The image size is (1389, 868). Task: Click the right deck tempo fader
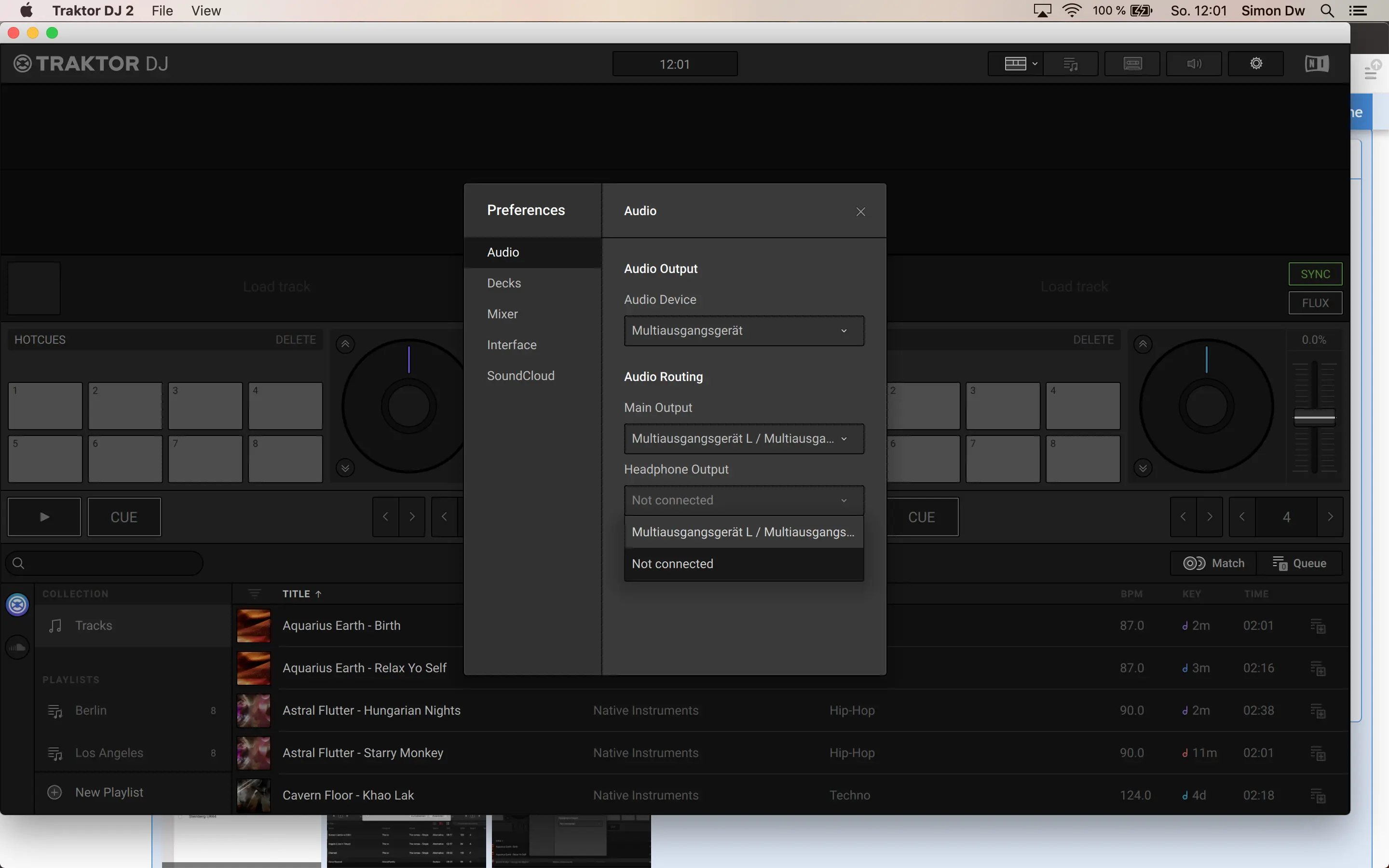(1314, 418)
